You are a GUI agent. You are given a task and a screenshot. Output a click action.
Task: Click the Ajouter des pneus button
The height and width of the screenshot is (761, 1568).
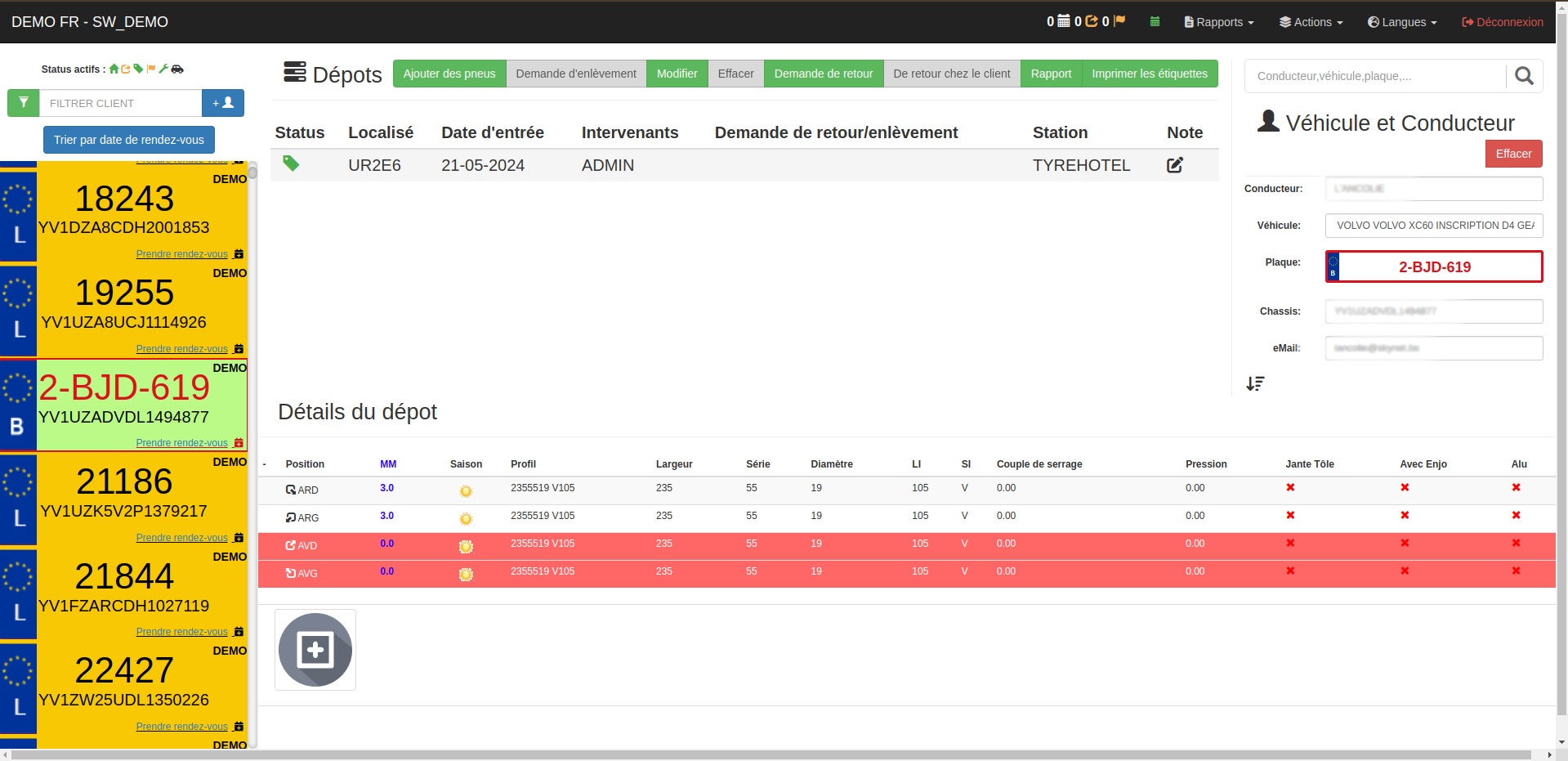pos(449,74)
